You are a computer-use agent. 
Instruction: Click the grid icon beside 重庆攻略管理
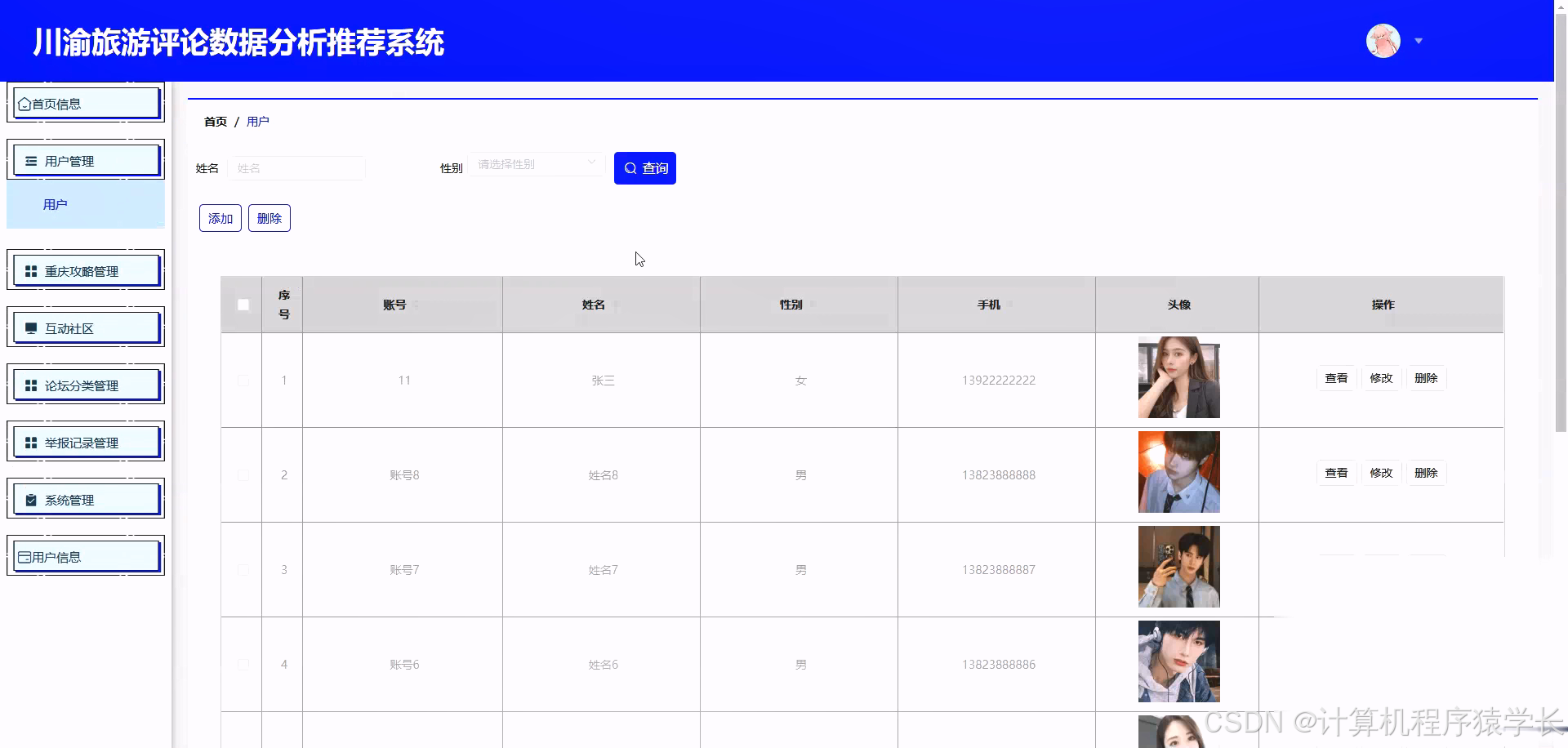pyautogui.click(x=31, y=271)
